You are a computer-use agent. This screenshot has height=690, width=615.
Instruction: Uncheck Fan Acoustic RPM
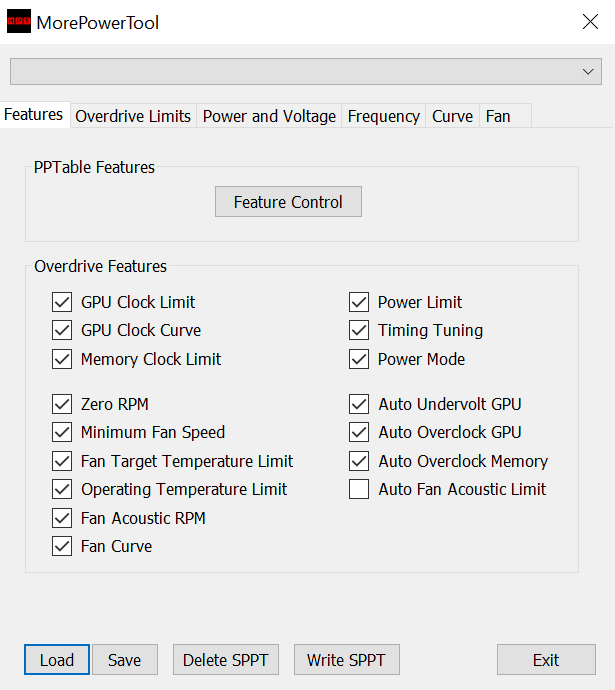pyautogui.click(x=62, y=518)
